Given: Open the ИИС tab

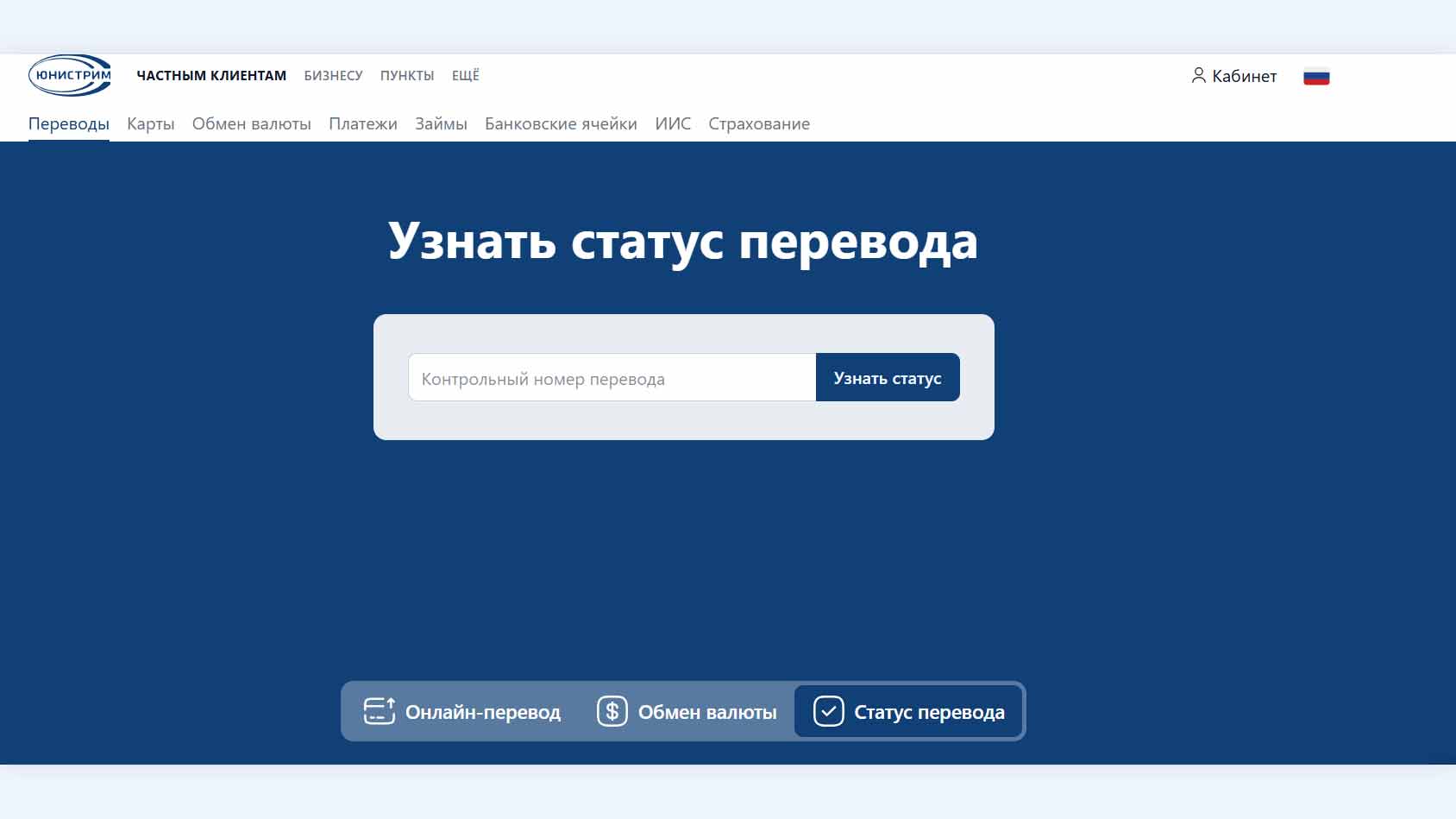Looking at the screenshot, I should tap(673, 123).
